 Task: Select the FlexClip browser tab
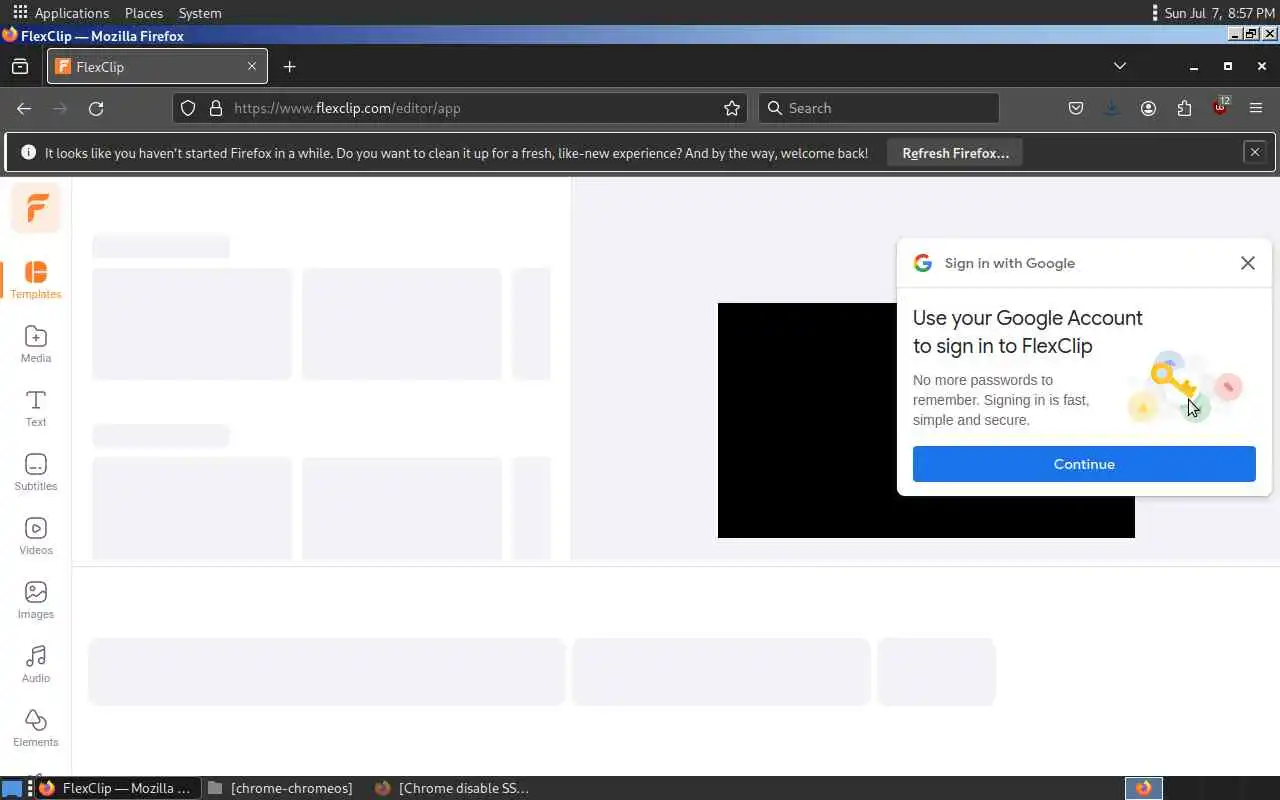157,67
